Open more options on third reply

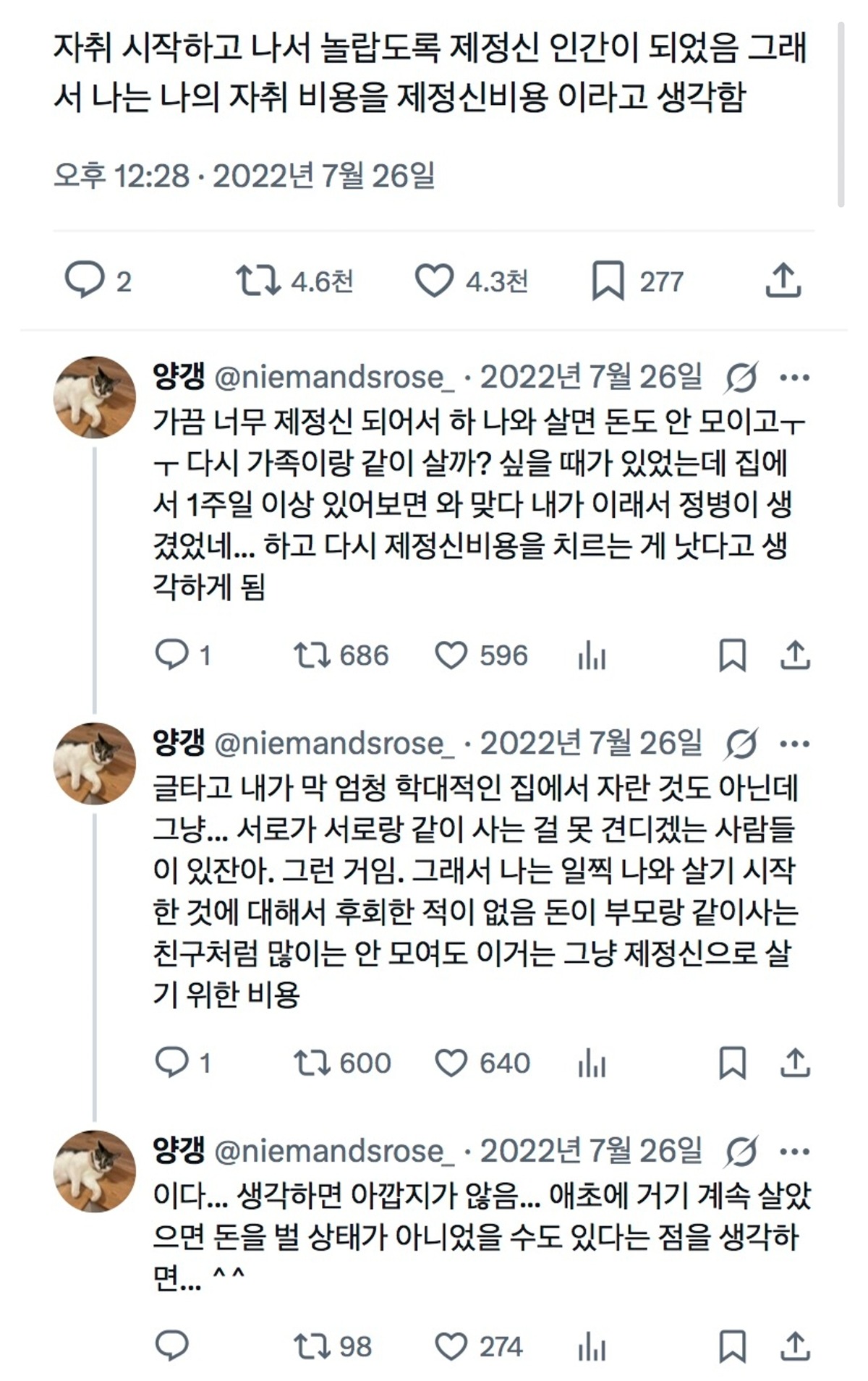795,1151
